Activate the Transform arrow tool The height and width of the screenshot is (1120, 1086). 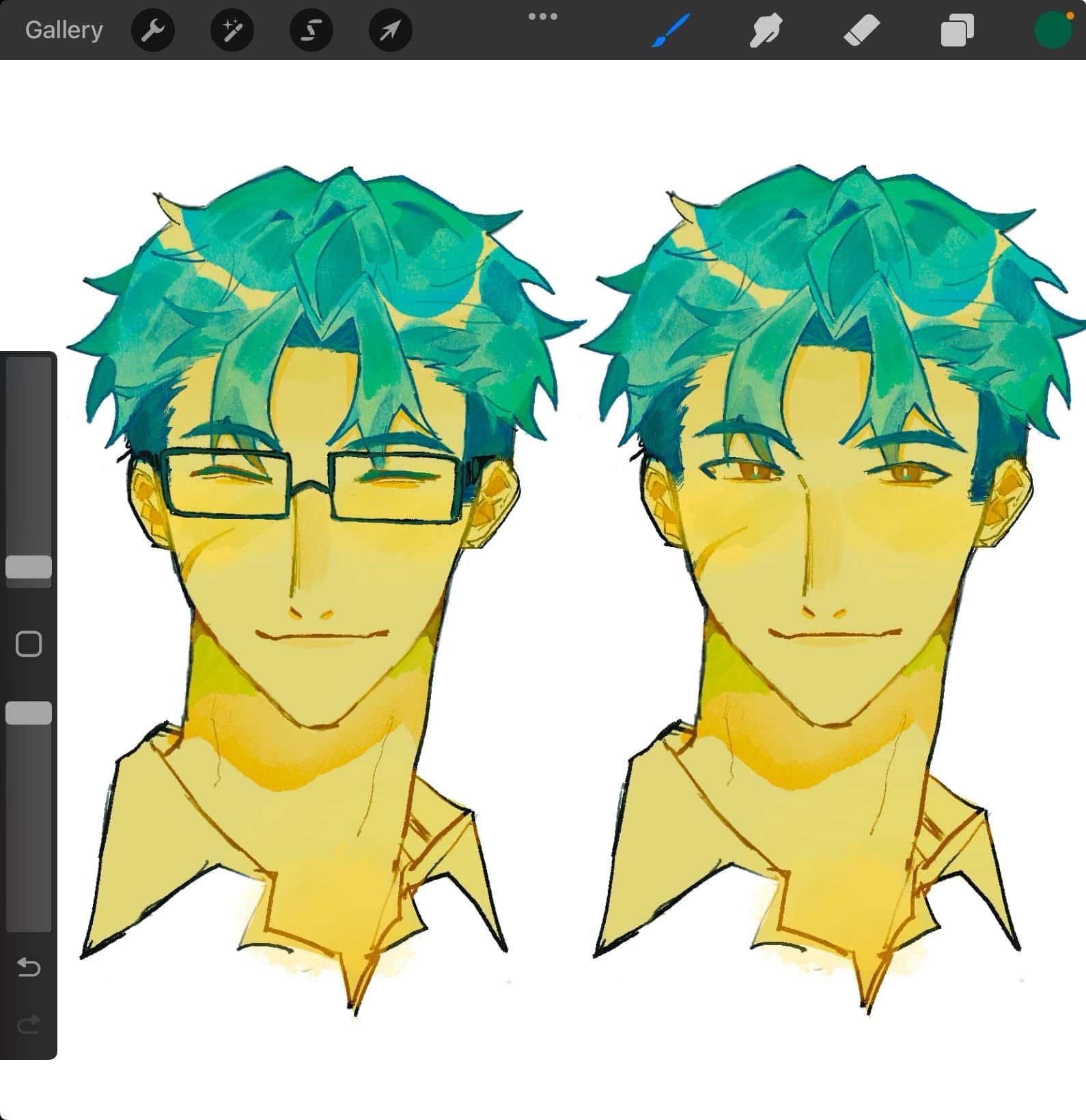click(x=390, y=30)
